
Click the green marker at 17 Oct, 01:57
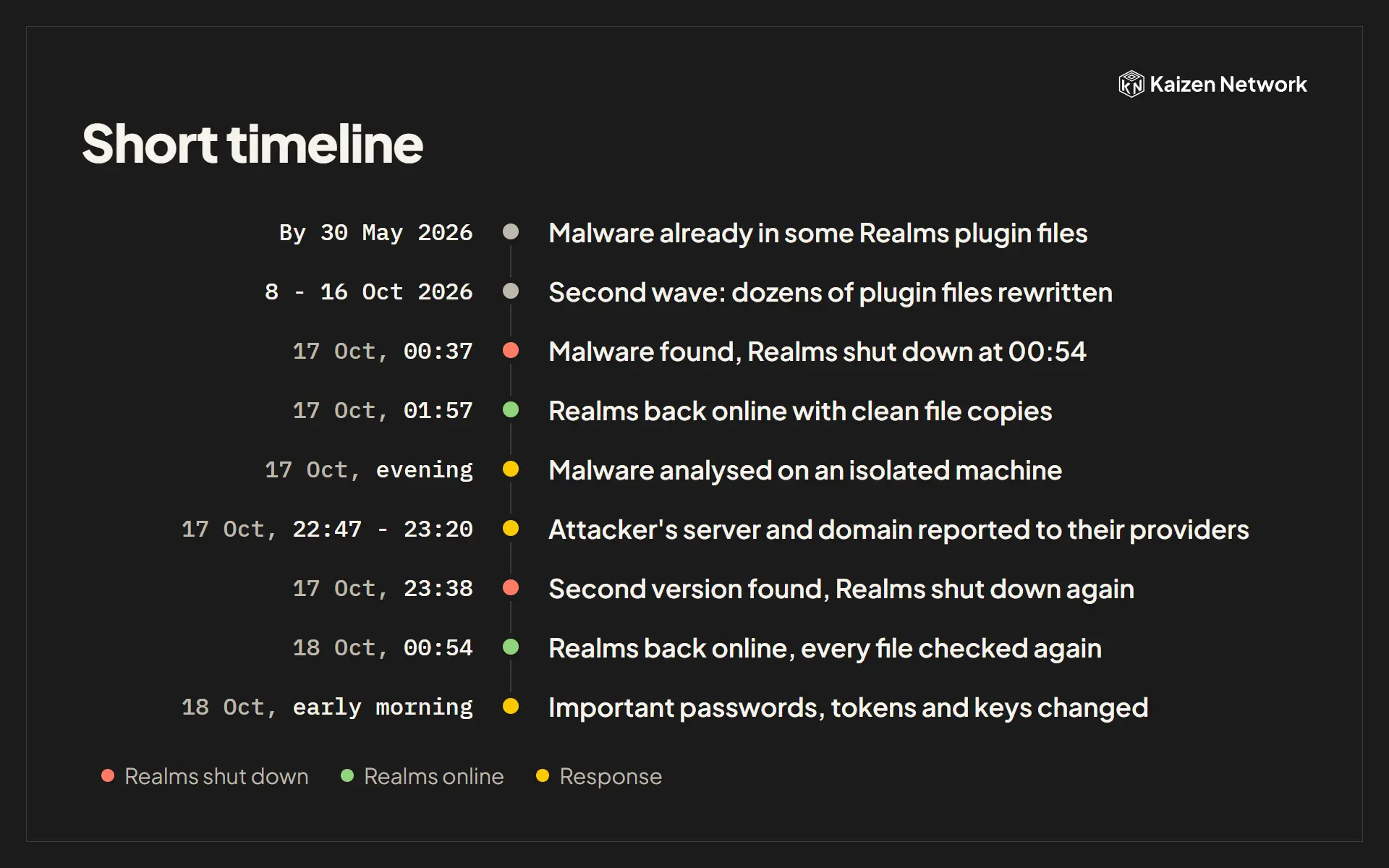511,409
